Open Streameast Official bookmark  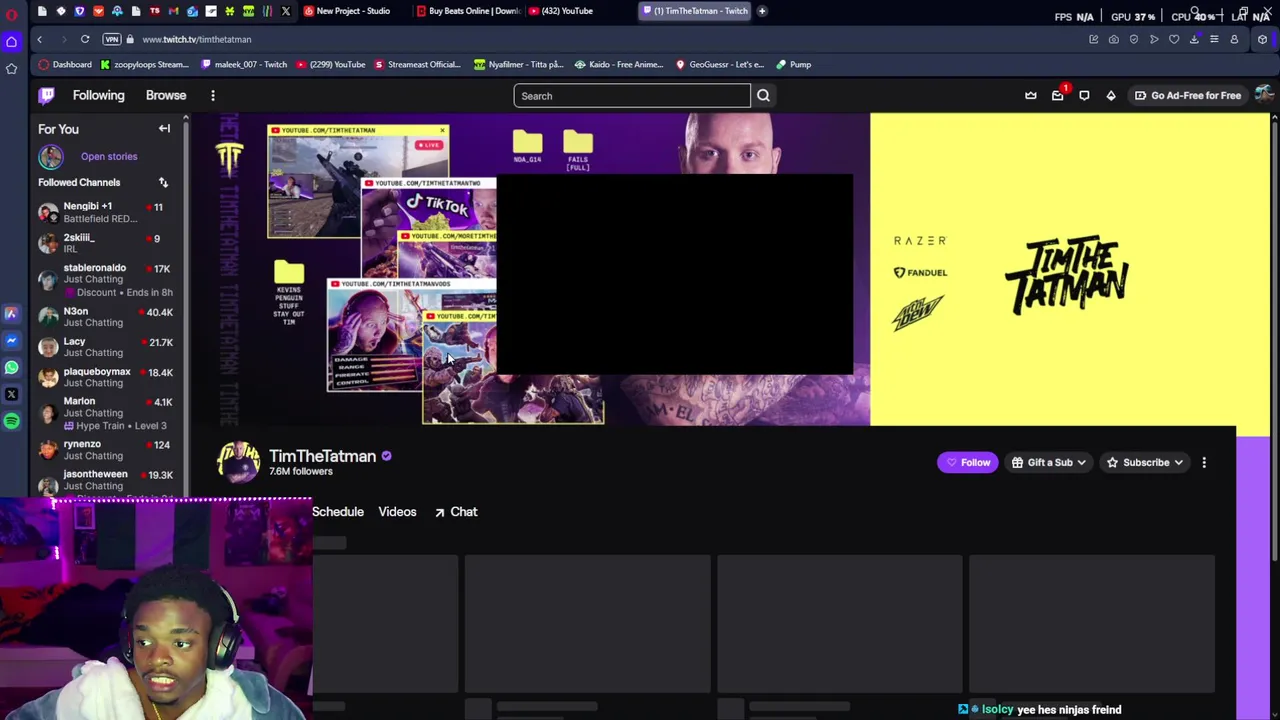click(x=417, y=64)
